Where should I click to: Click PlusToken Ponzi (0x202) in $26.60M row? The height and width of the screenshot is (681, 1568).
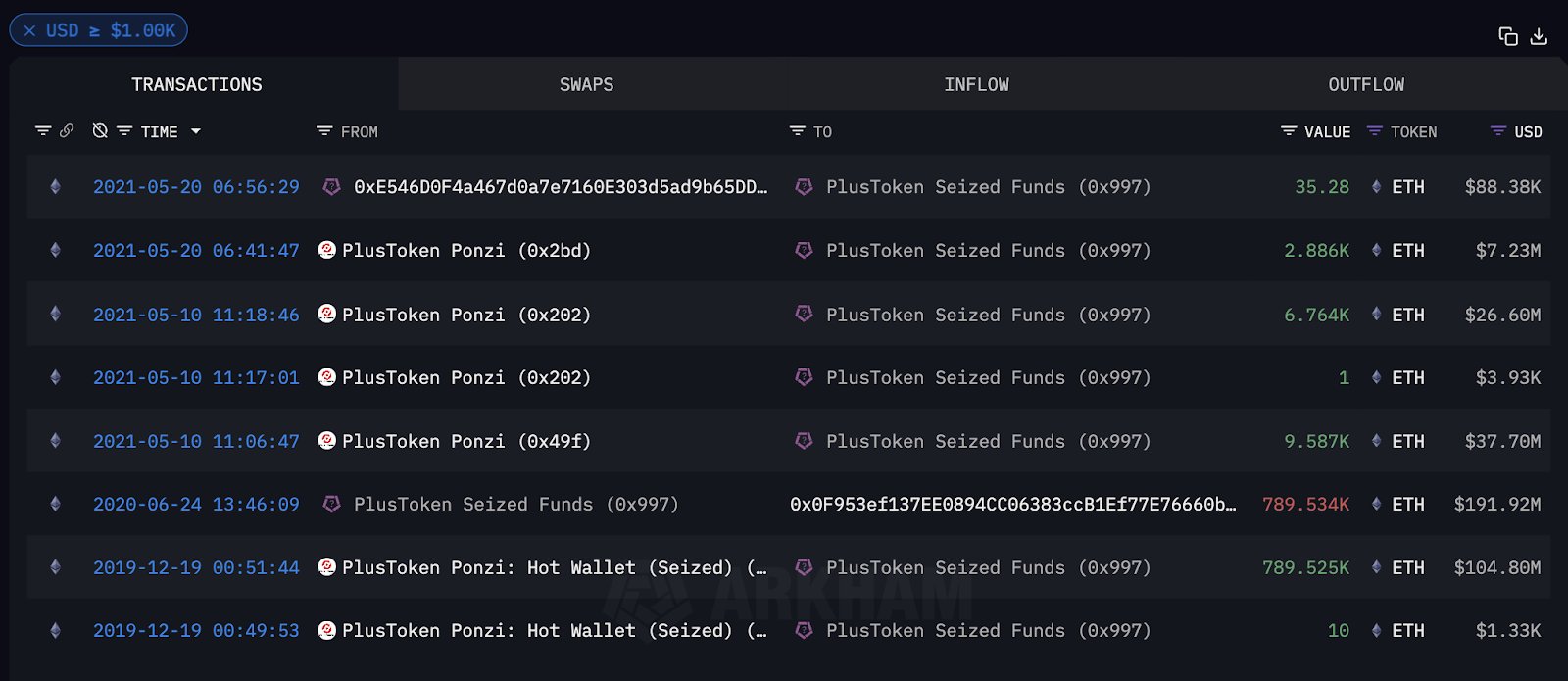pyautogui.click(x=466, y=315)
